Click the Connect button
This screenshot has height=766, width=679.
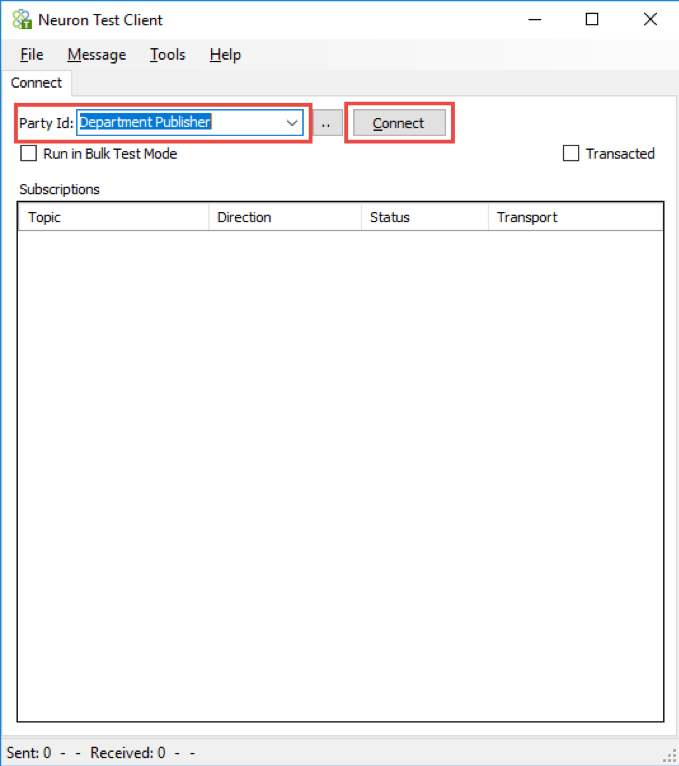tap(399, 123)
